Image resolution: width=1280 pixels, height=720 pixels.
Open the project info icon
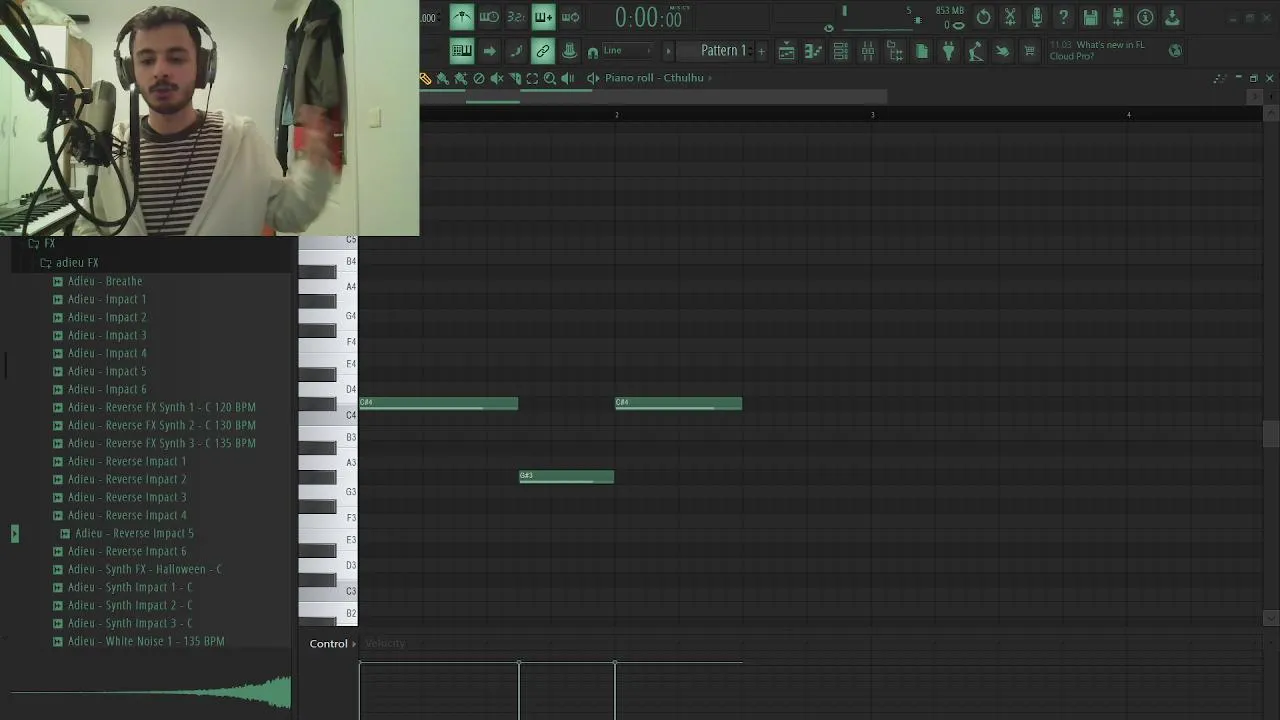(1145, 17)
